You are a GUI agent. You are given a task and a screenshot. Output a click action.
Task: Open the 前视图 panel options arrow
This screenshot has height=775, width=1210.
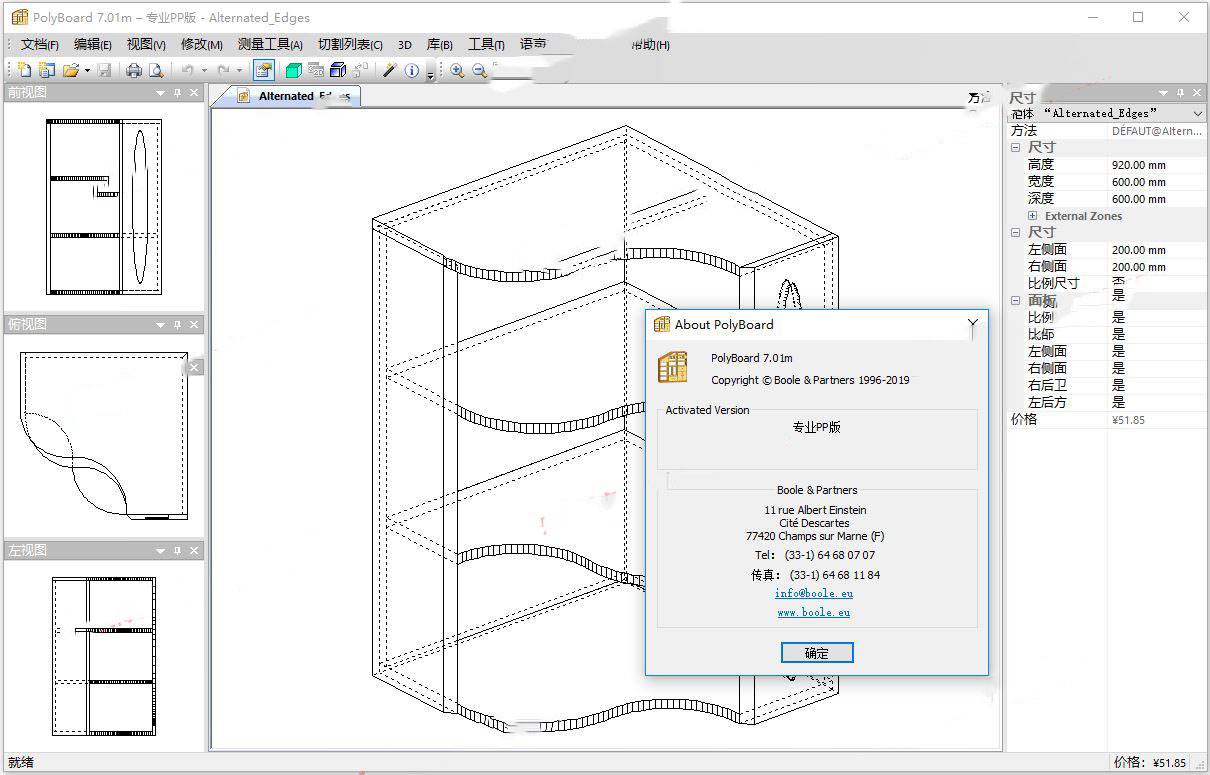pos(160,92)
